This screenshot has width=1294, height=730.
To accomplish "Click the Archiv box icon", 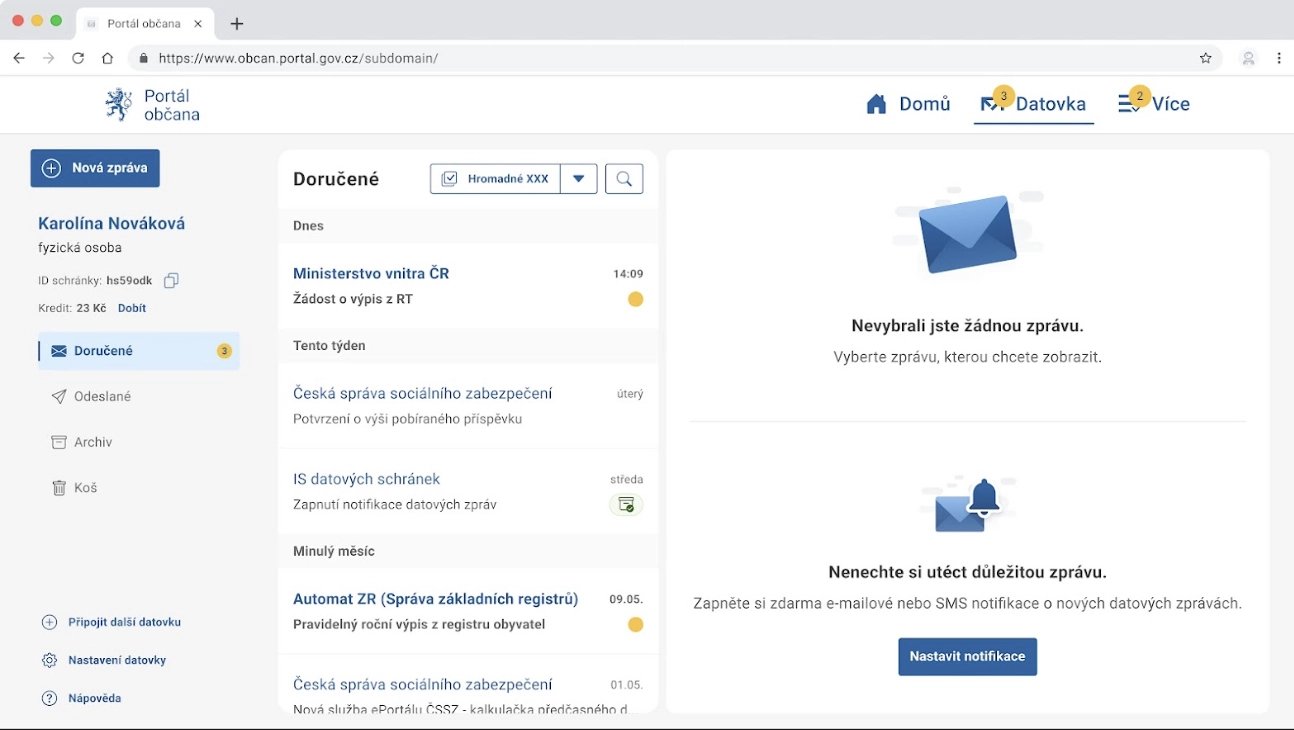I will pyautogui.click(x=59, y=442).
